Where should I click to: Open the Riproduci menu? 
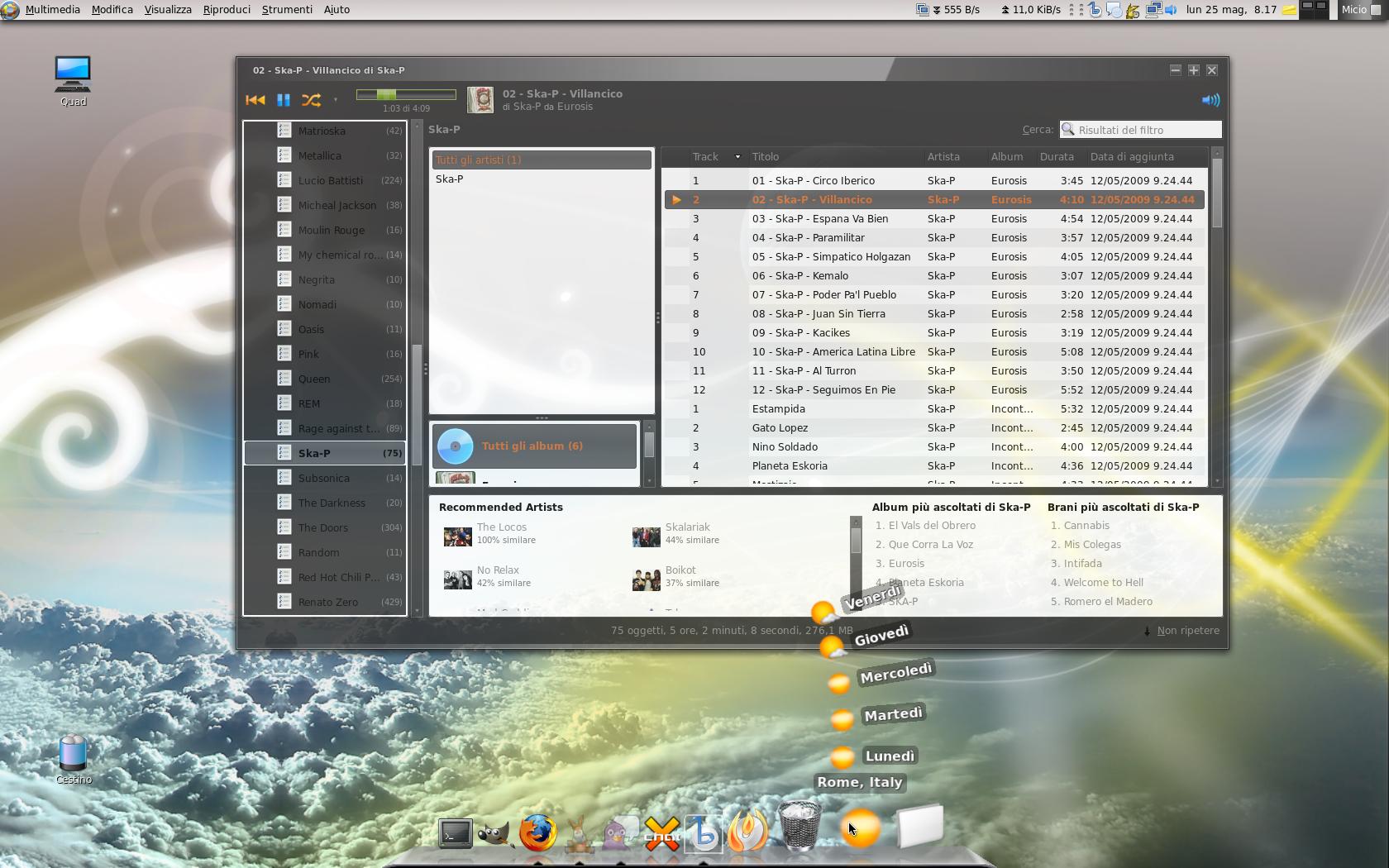pos(227,9)
